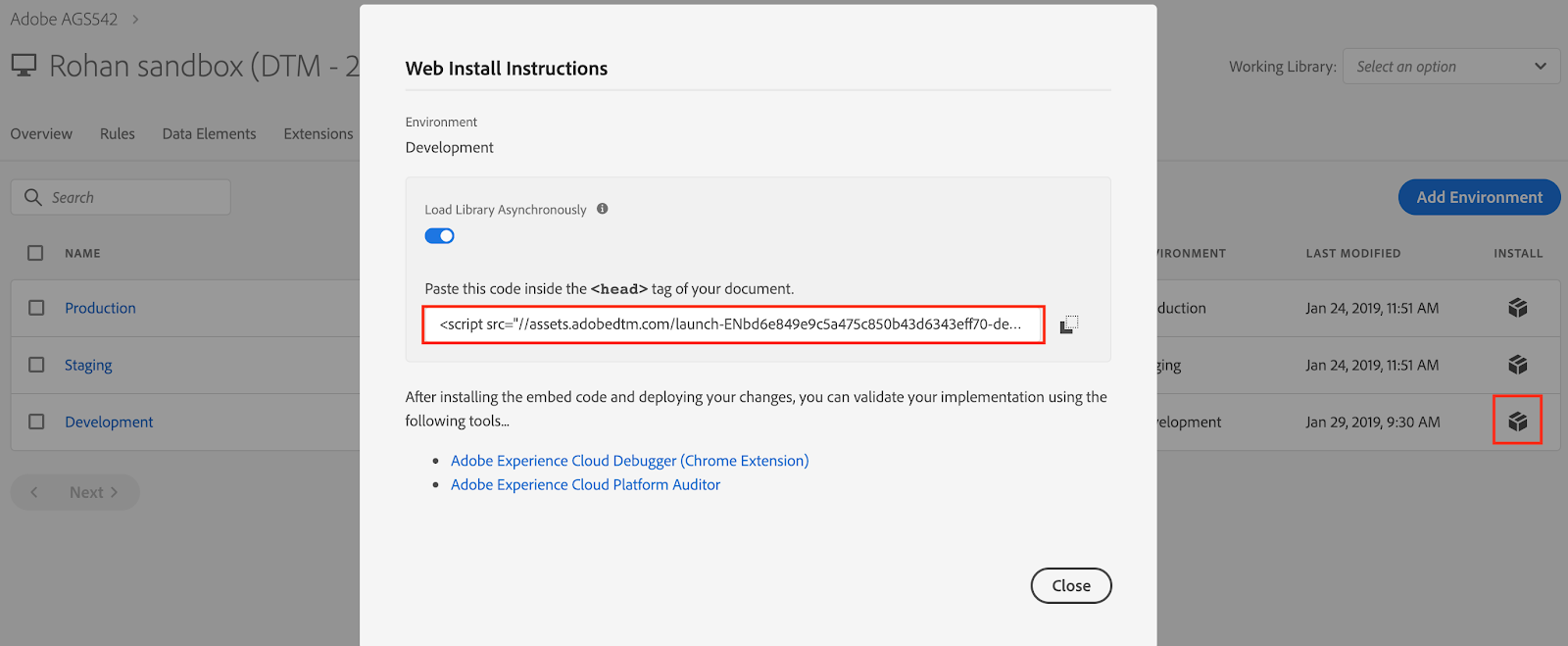Switch to the Rules tab
This screenshot has height=646, width=1568.
pos(118,133)
